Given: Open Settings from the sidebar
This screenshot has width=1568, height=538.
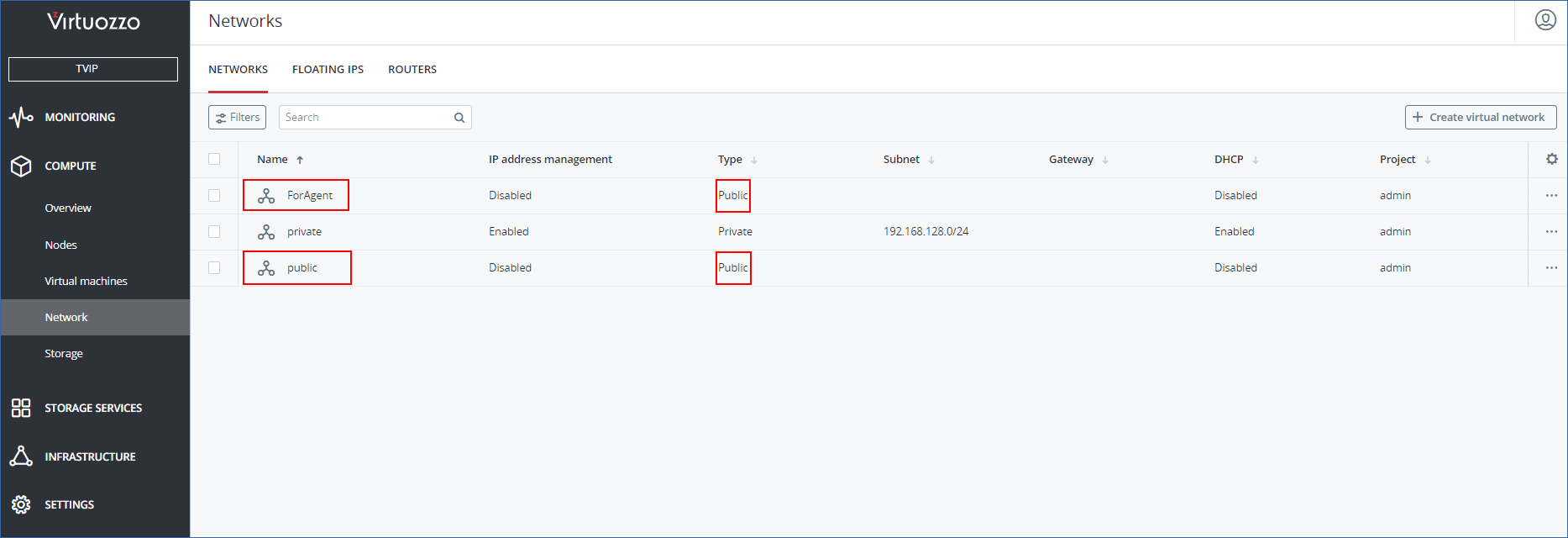Looking at the screenshot, I should point(69,504).
